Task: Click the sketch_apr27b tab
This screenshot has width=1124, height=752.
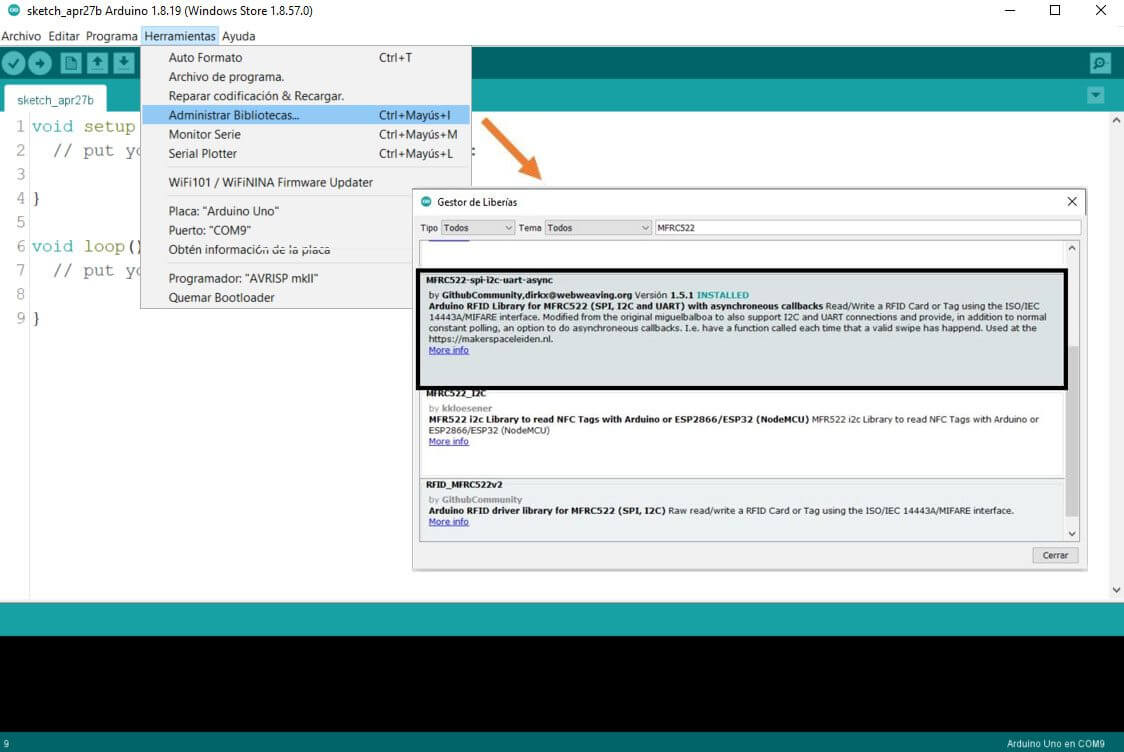Action: pyautogui.click(x=55, y=100)
